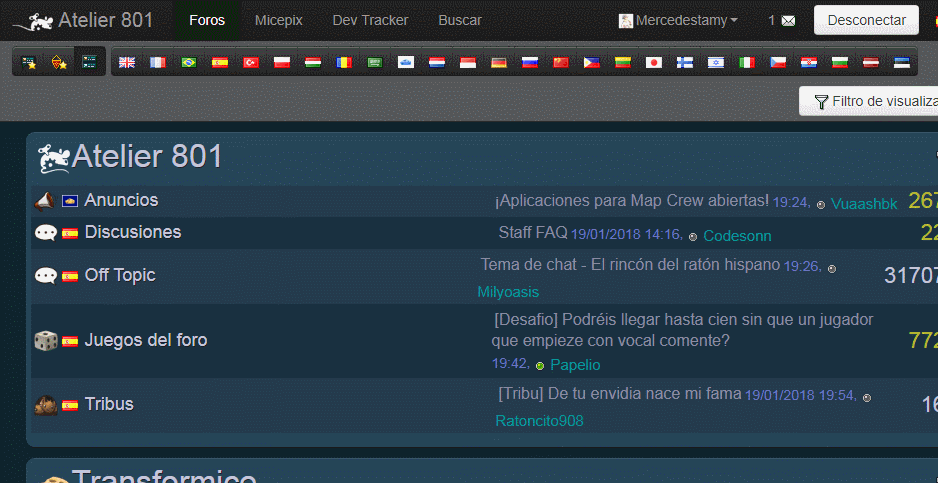View Codesonn's profile
Screen dimensions: 938x483
coord(737,236)
